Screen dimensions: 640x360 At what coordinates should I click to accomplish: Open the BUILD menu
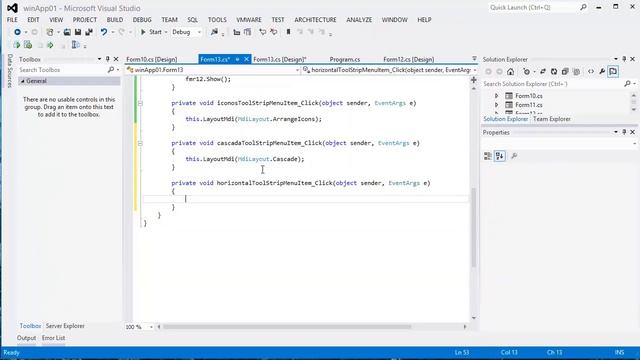click(x=115, y=20)
